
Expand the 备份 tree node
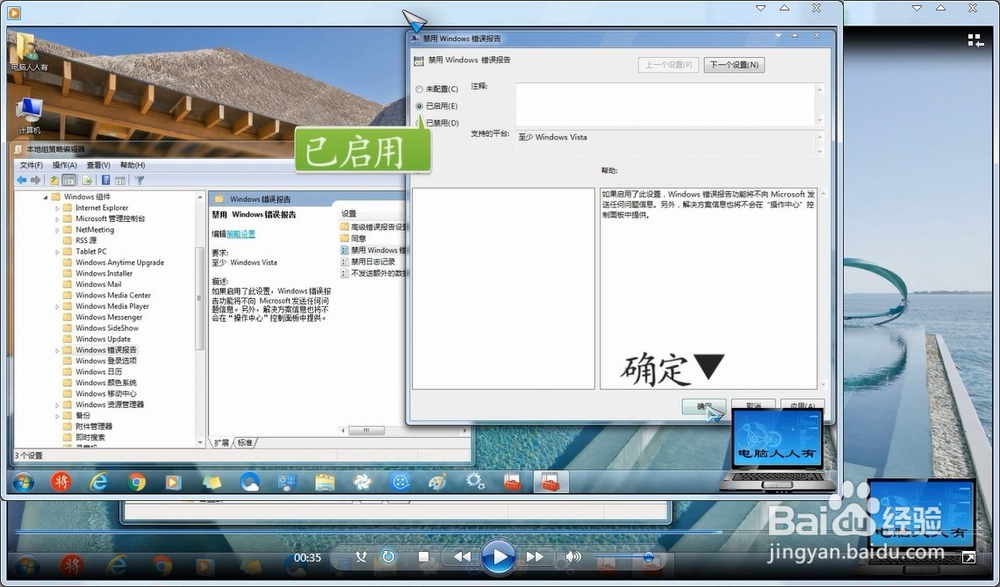(x=57, y=415)
